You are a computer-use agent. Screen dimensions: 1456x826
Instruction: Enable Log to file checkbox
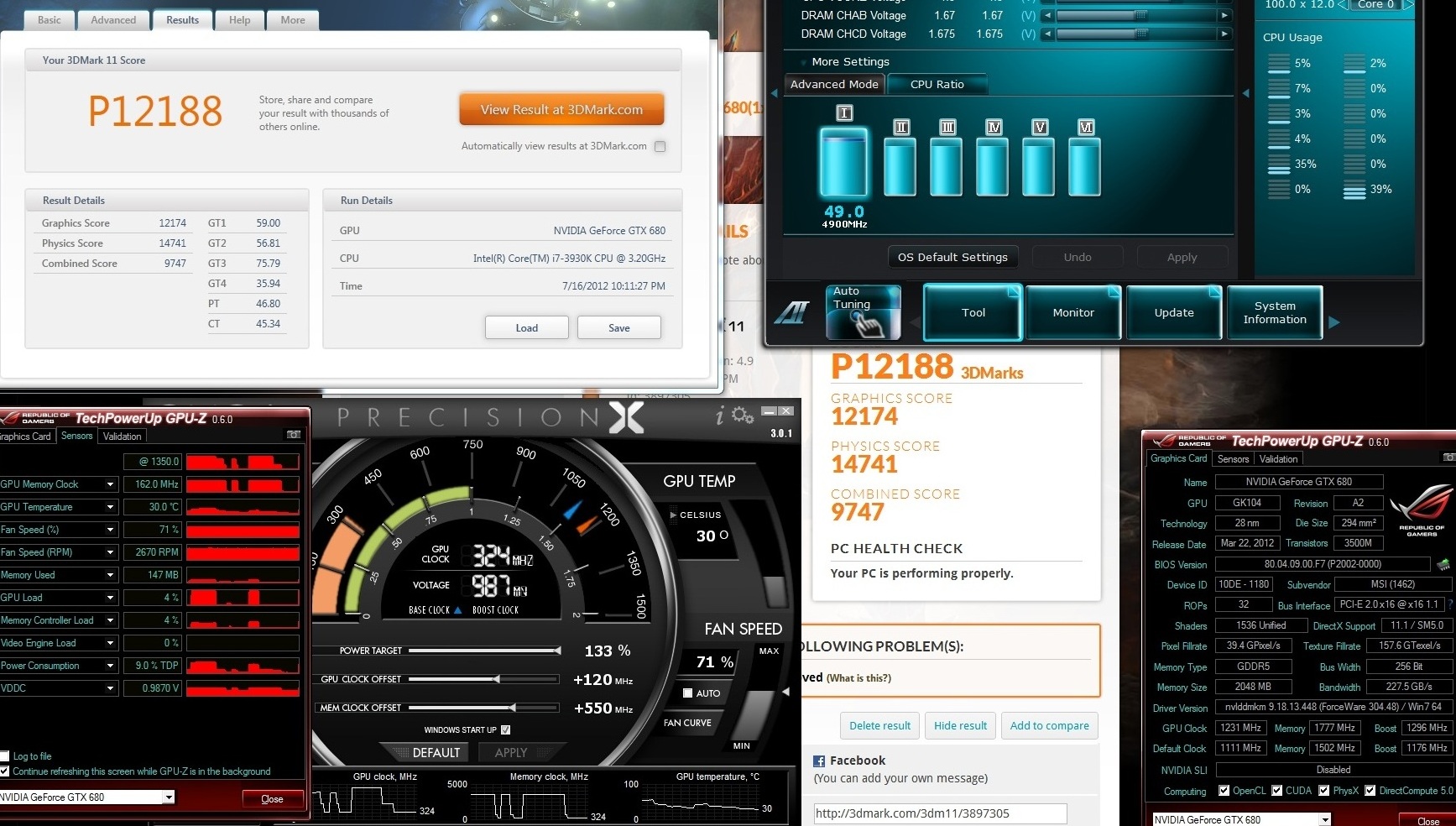(x=4, y=756)
